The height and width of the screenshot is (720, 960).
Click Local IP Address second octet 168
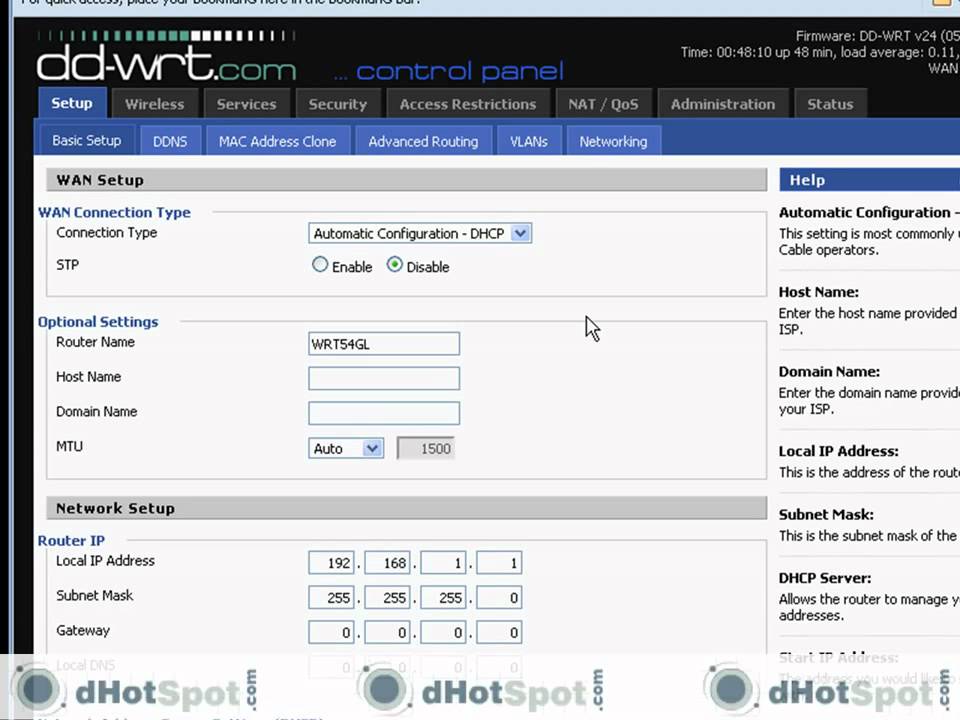click(387, 563)
